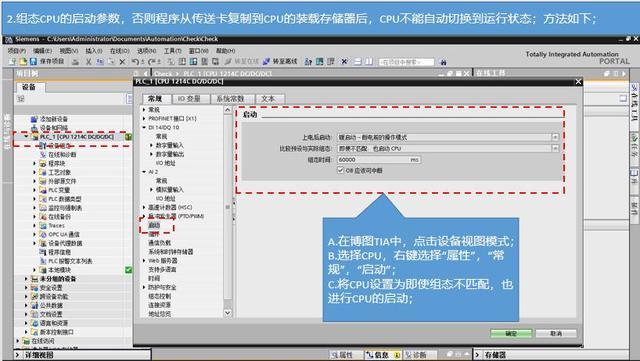The height and width of the screenshot is (361, 640).
Task: Expand the Web 服务器 section
Action: [144, 261]
